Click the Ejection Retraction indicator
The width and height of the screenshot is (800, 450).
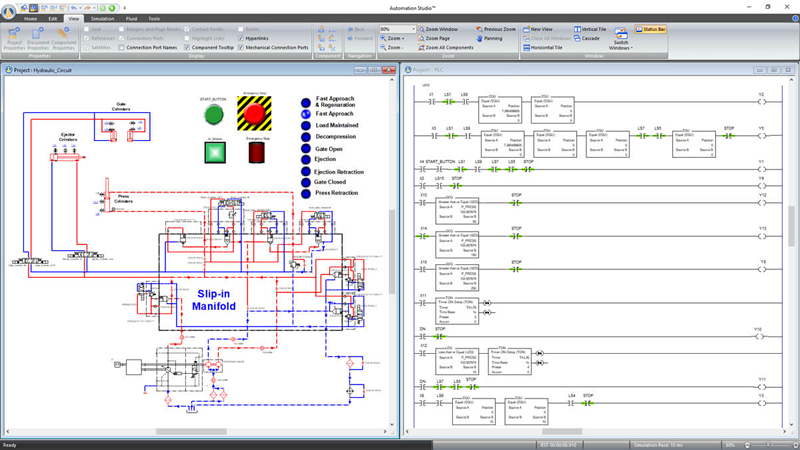pyautogui.click(x=306, y=171)
